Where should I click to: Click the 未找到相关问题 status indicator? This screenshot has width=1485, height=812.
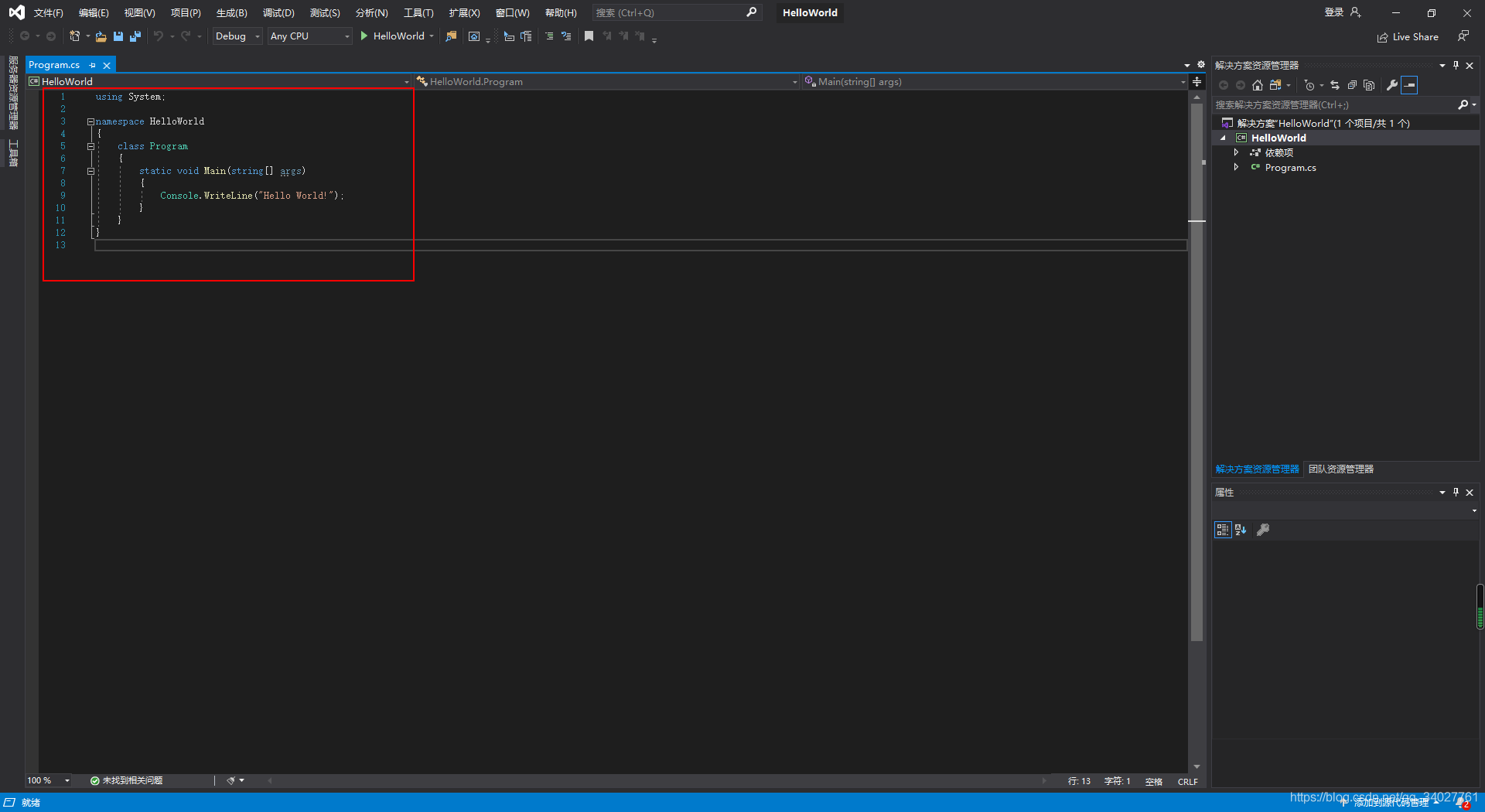126,780
